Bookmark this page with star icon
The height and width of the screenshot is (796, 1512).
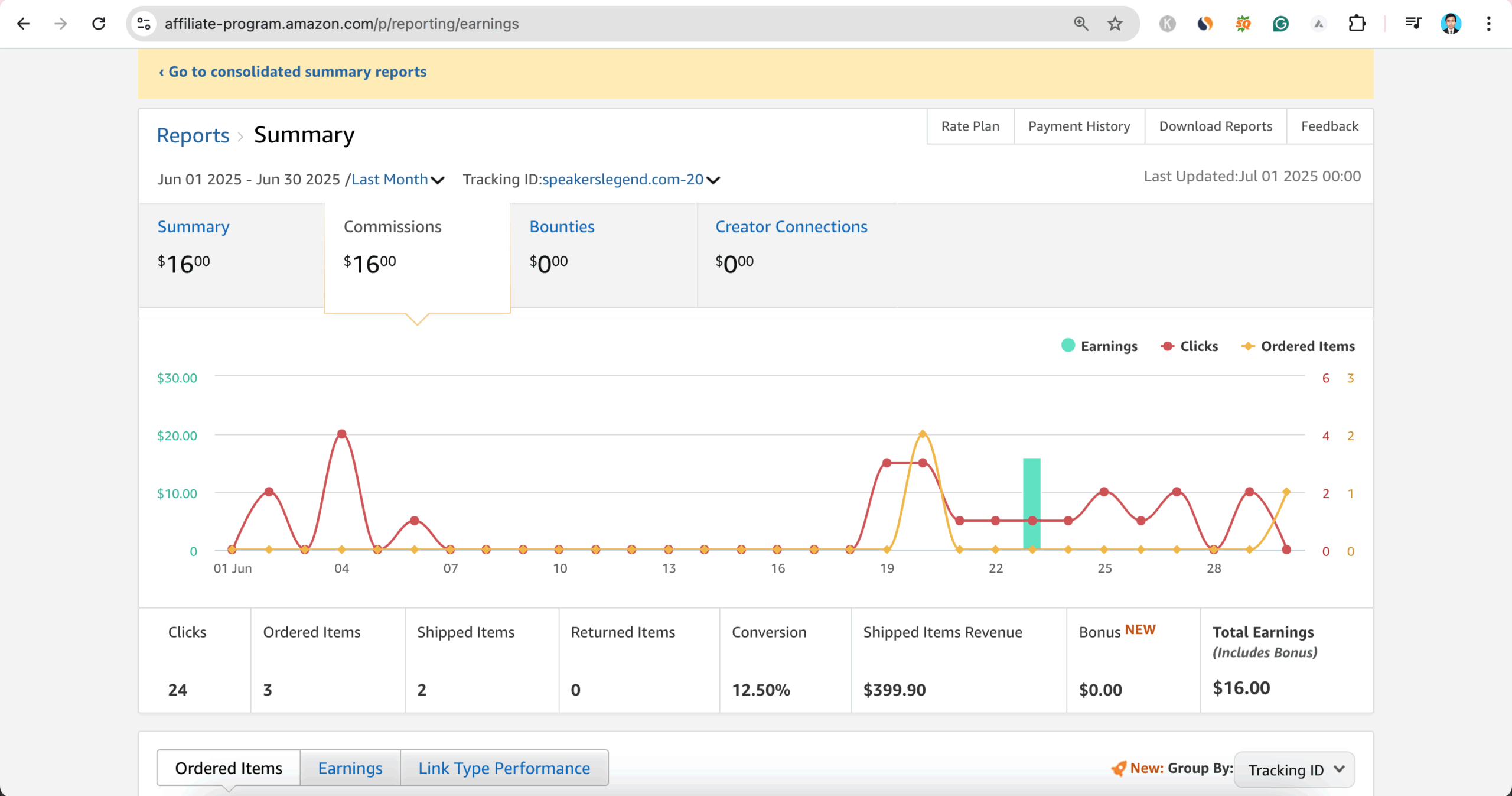[x=1115, y=24]
